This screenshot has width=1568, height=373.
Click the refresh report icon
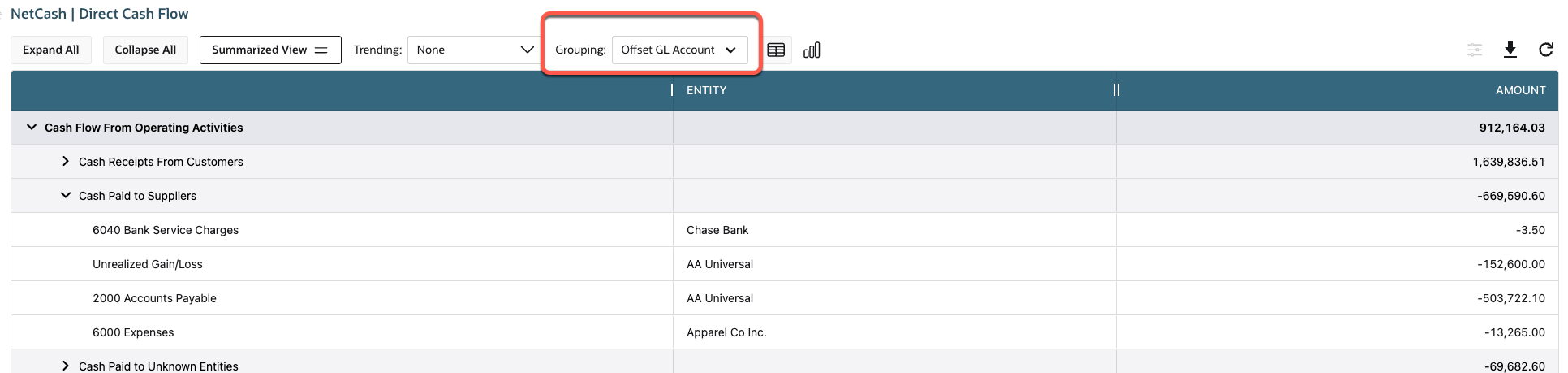(1545, 50)
